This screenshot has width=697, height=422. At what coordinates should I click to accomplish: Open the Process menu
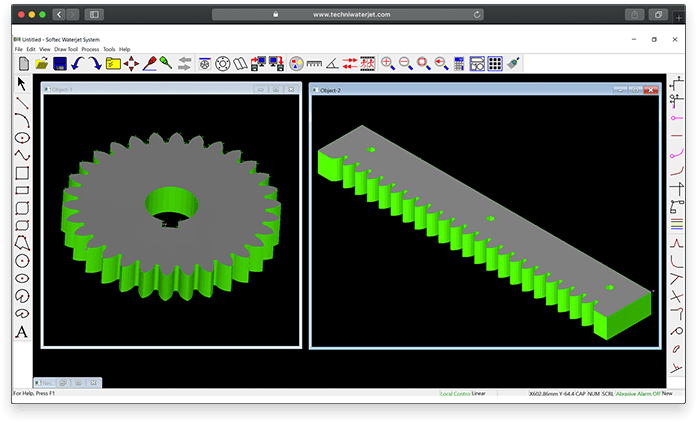(90, 49)
